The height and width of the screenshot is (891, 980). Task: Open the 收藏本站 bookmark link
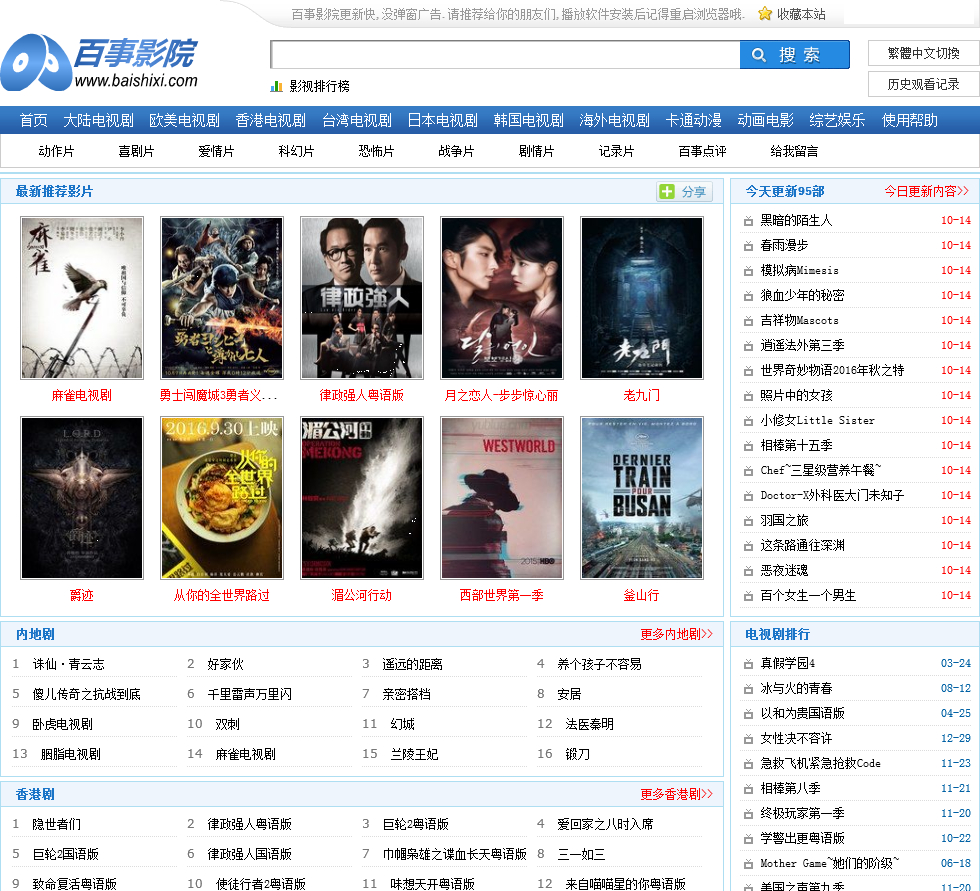801,14
